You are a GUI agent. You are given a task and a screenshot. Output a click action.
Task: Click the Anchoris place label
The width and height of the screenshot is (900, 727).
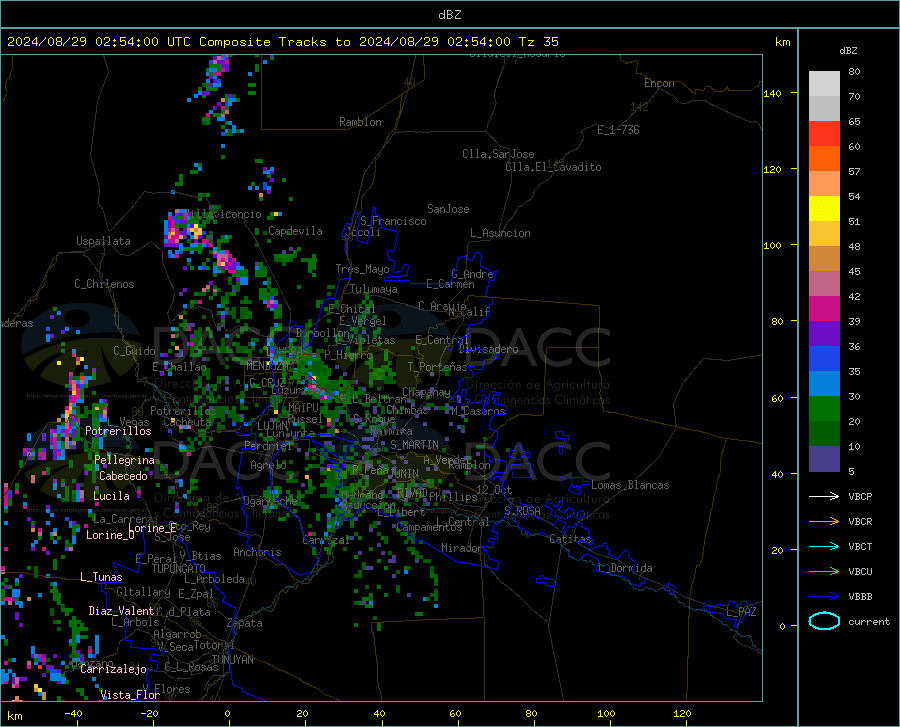click(x=257, y=553)
